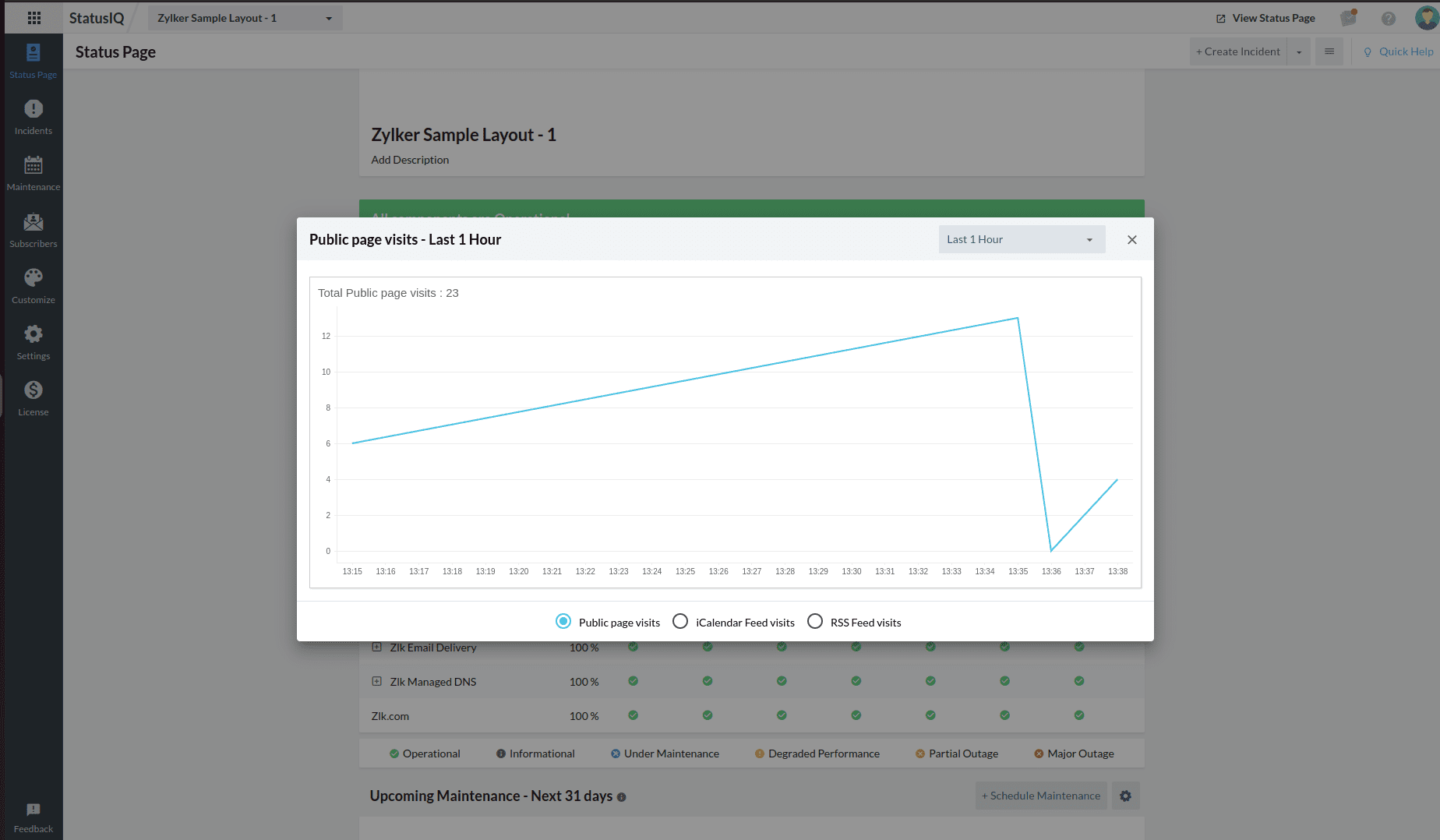The height and width of the screenshot is (840, 1440).
Task: Open the Incidents sidebar section
Action: (34, 117)
